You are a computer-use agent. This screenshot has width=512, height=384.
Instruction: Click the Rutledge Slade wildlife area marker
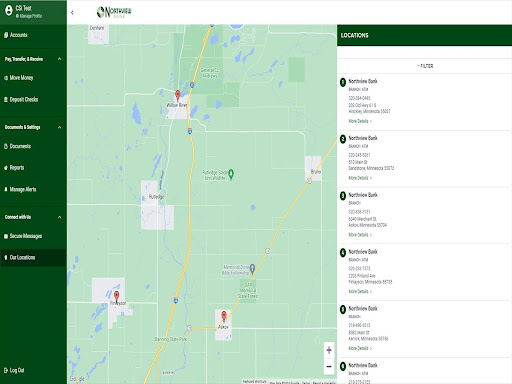coord(231,174)
